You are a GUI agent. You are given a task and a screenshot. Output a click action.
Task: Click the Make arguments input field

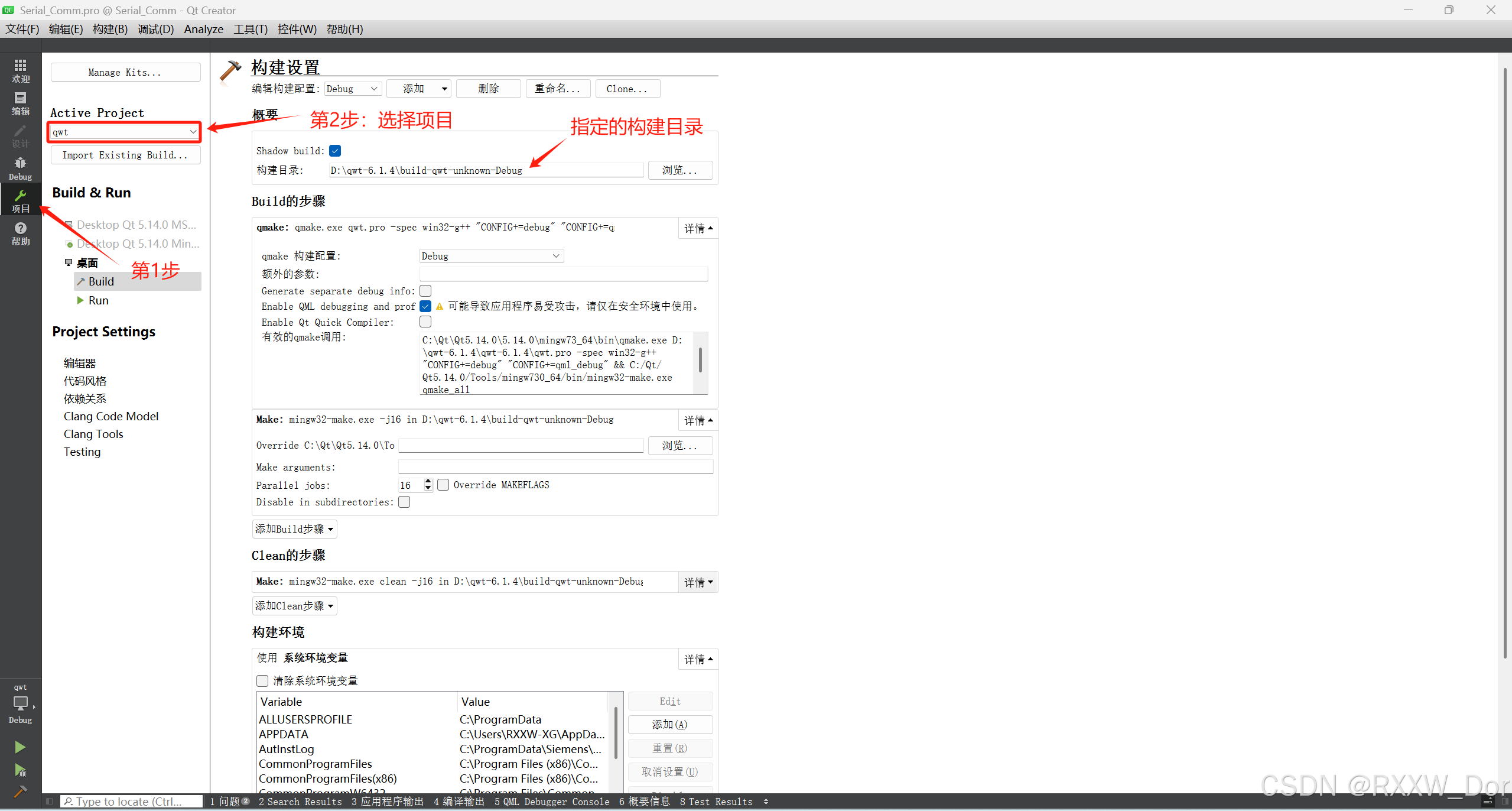coord(555,467)
